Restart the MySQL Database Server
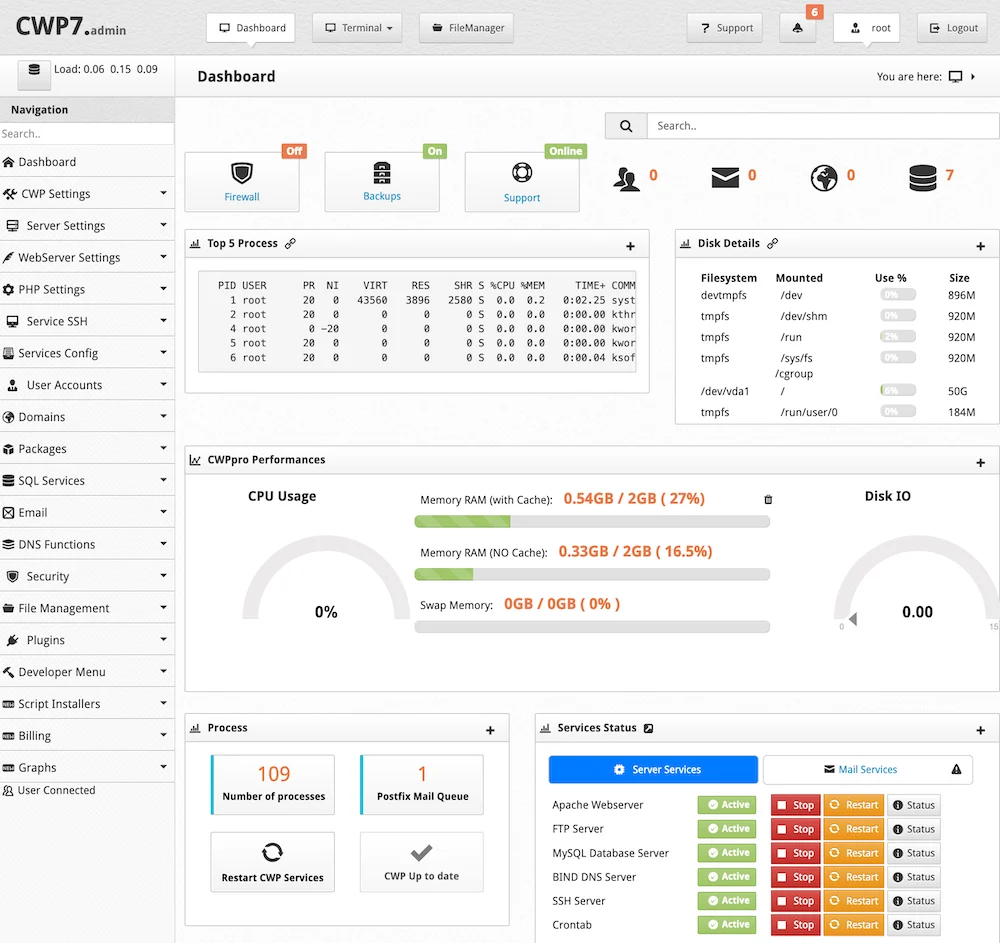The height and width of the screenshot is (943, 1000). (x=853, y=853)
